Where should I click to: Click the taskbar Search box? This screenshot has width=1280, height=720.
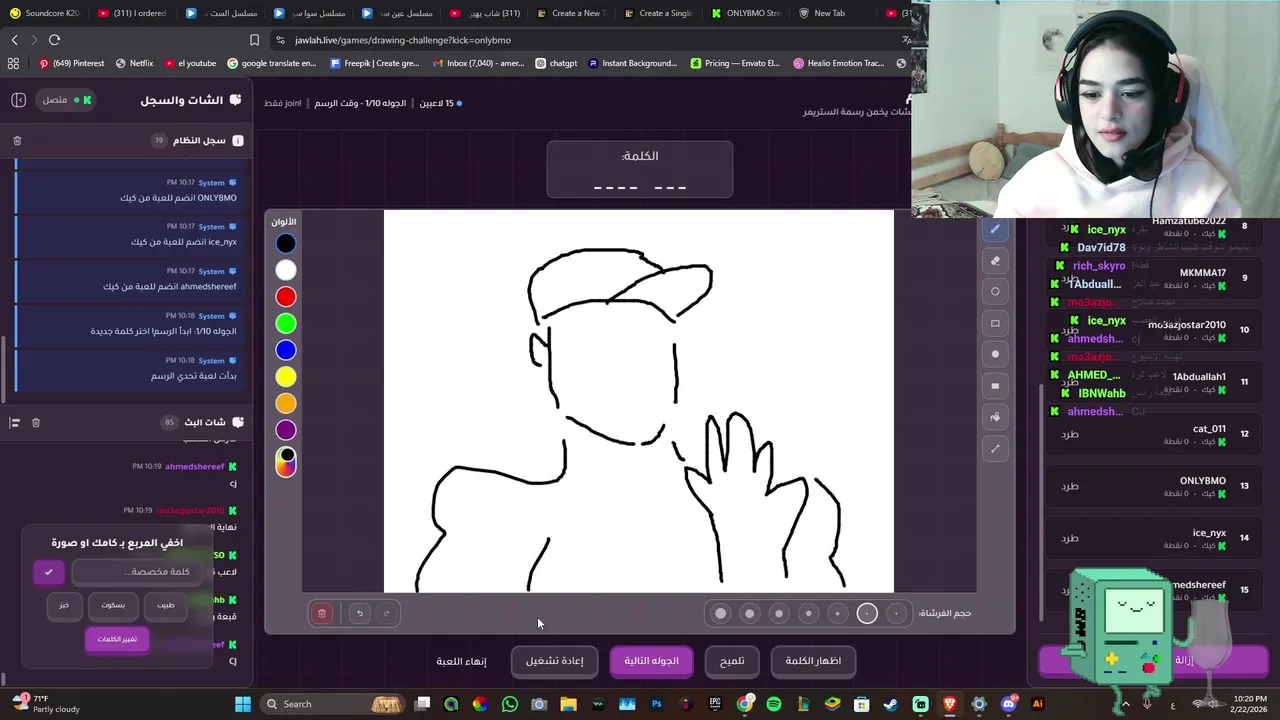click(333, 704)
